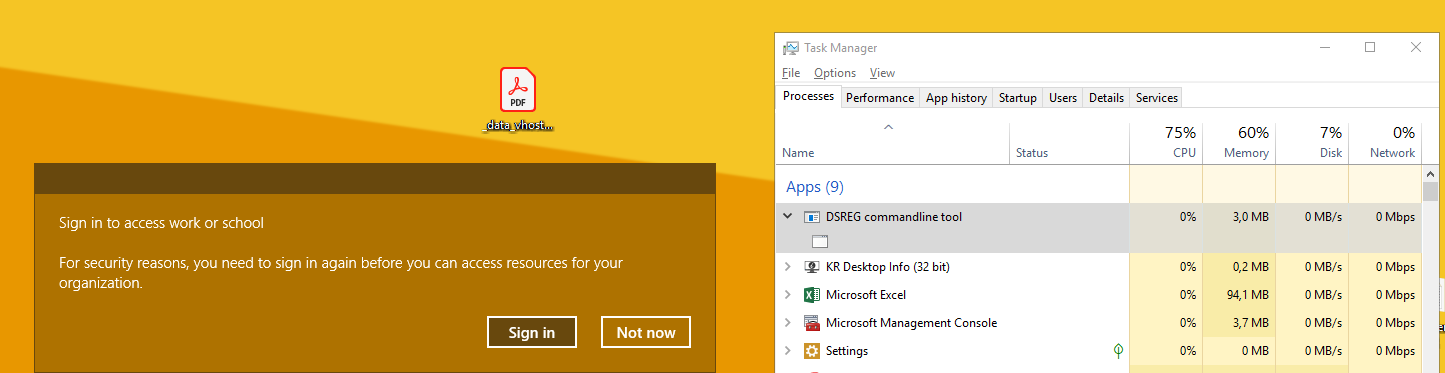Click the sort arrow above the Name column

tap(888, 127)
